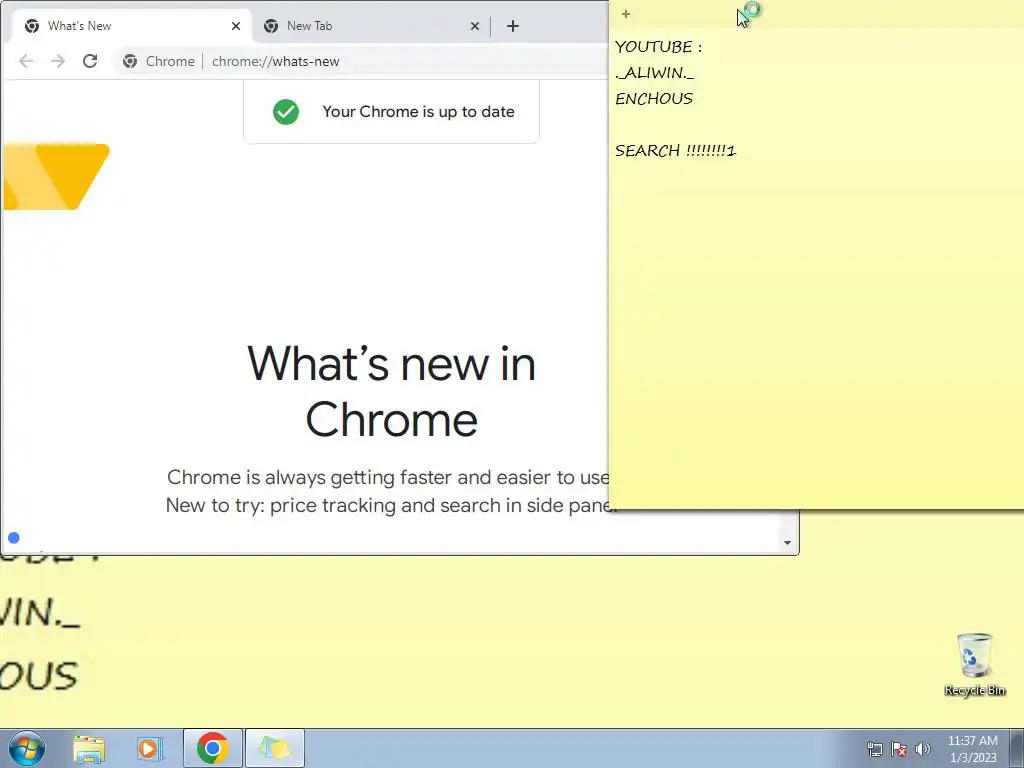Screen dimensions: 1024x768
Task: Click the 'YOUTUBE :' line in sticky note
Action: [x=658, y=47]
